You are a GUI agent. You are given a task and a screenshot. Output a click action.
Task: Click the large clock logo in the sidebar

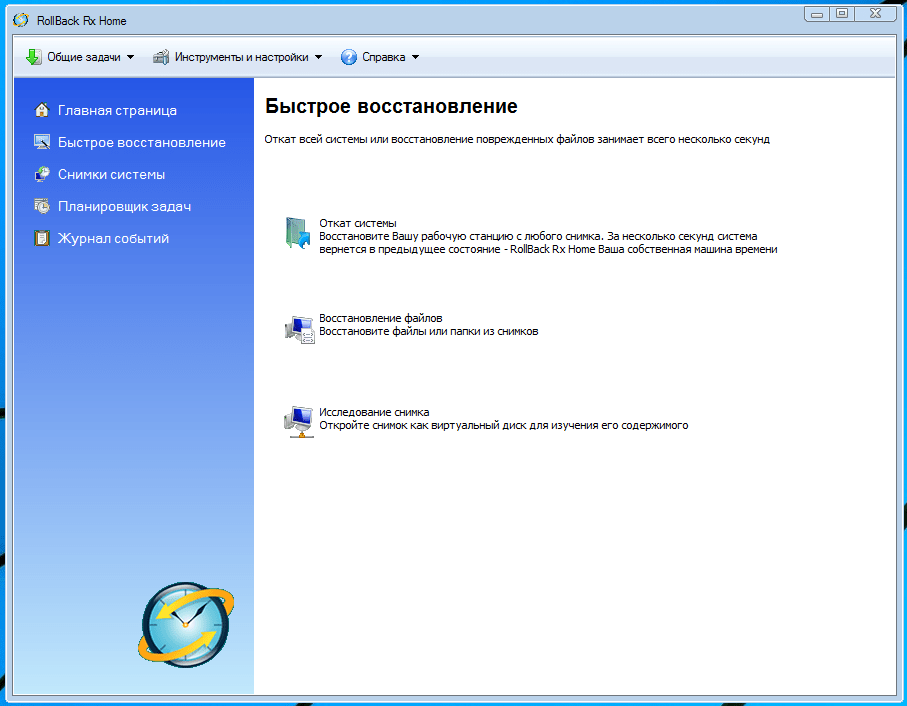pyautogui.click(x=186, y=624)
